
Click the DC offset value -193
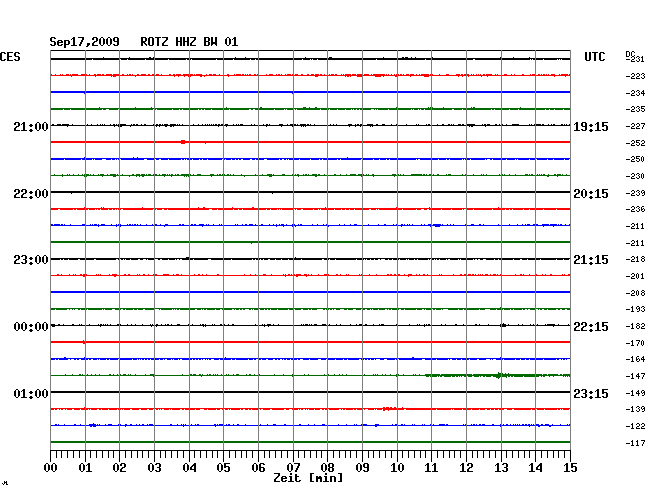tap(635, 309)
